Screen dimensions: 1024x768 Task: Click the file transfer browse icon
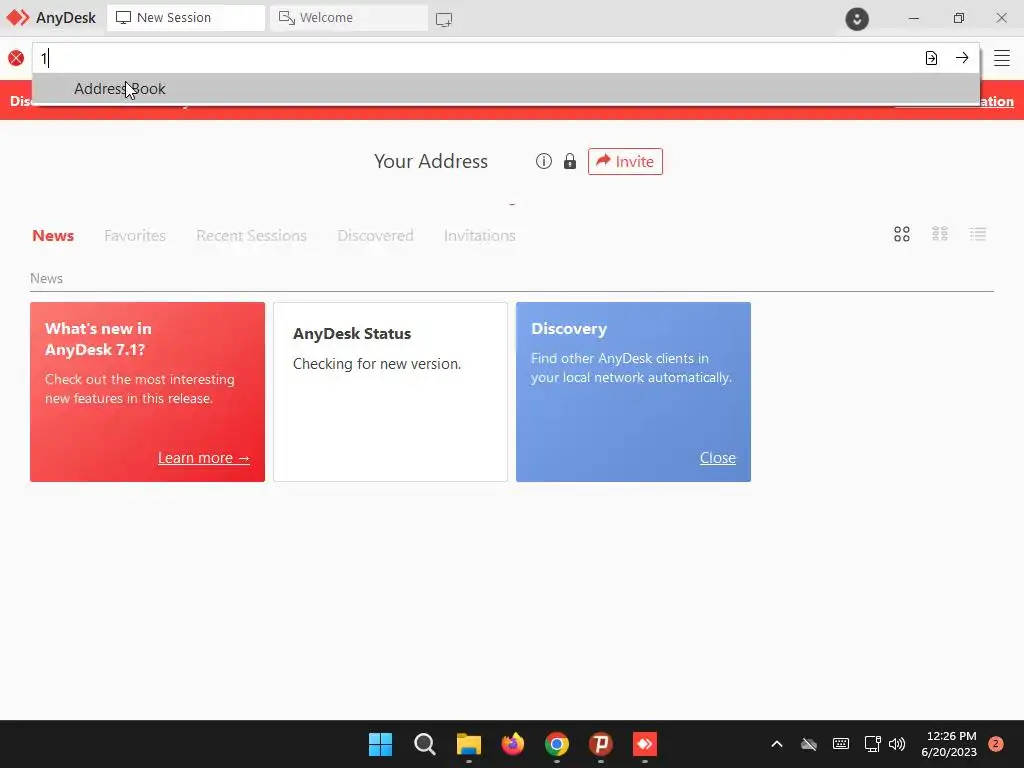point(931,58)
